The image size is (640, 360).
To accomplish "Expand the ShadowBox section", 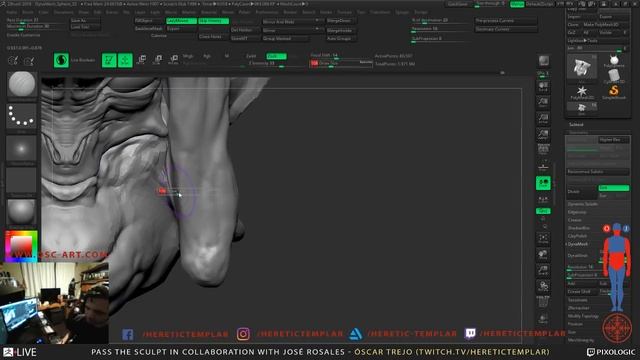I will tap(579, 228).
